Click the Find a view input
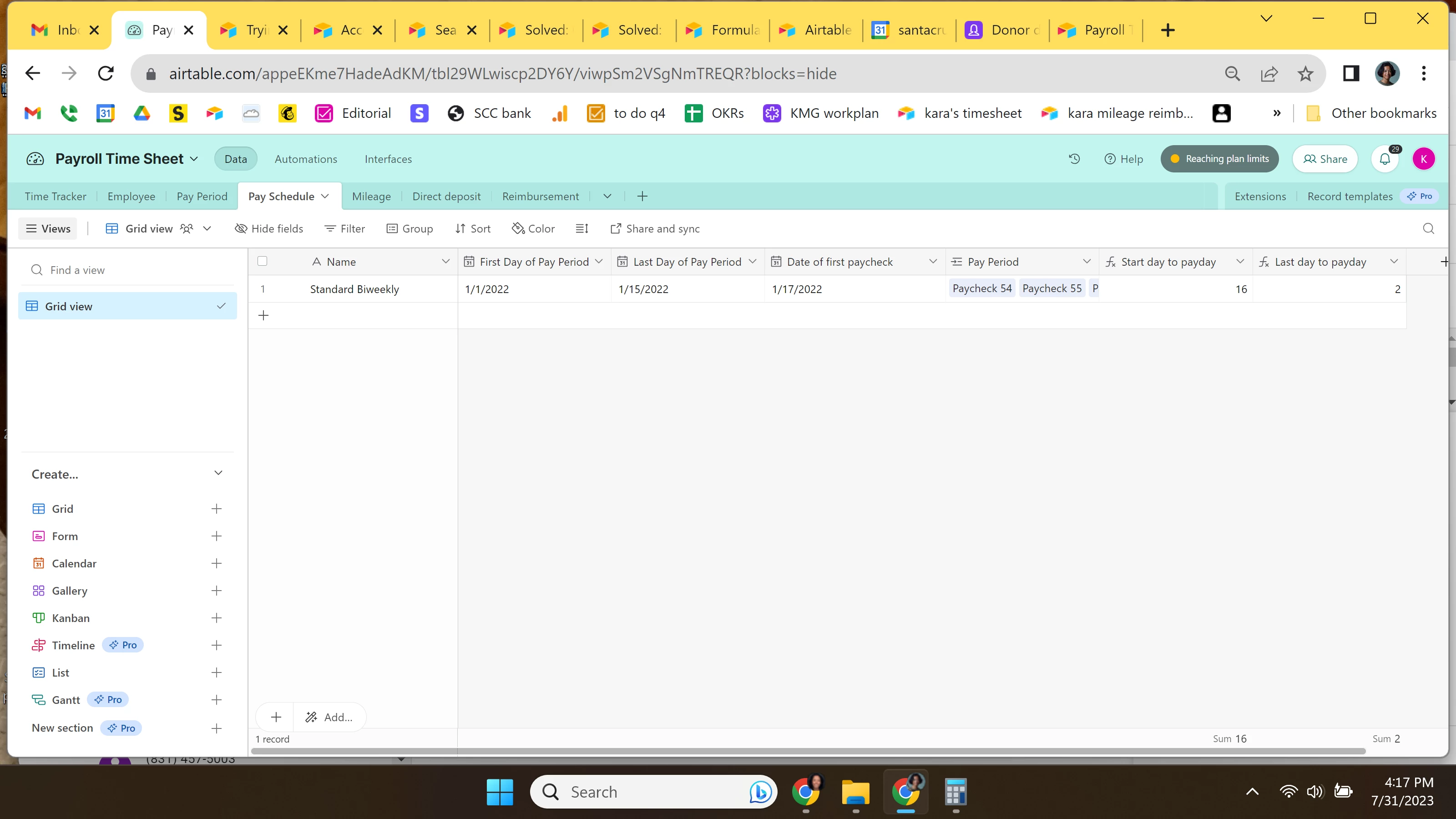Image resolution: width=1456 pixels, height=819 pixels. (x=136, y=270)
